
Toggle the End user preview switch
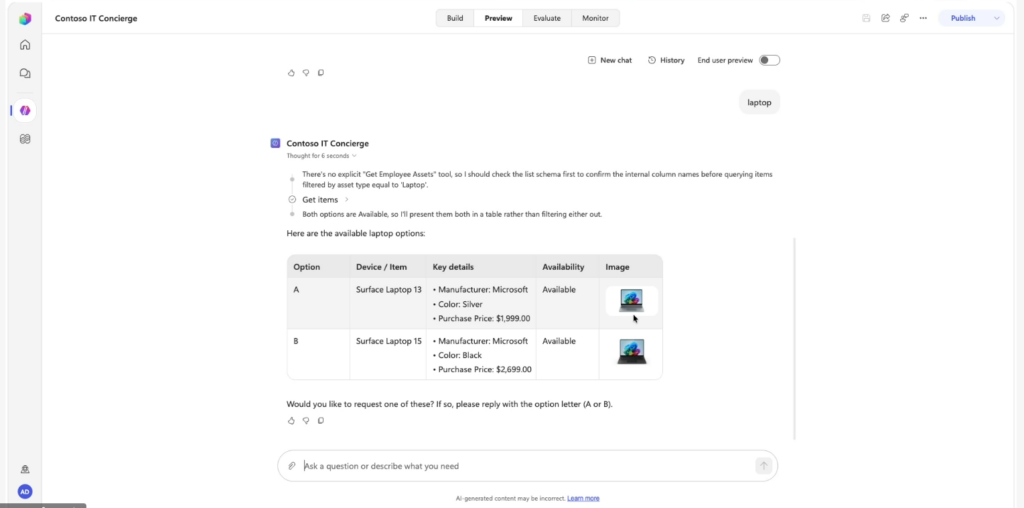click(769, 60)
